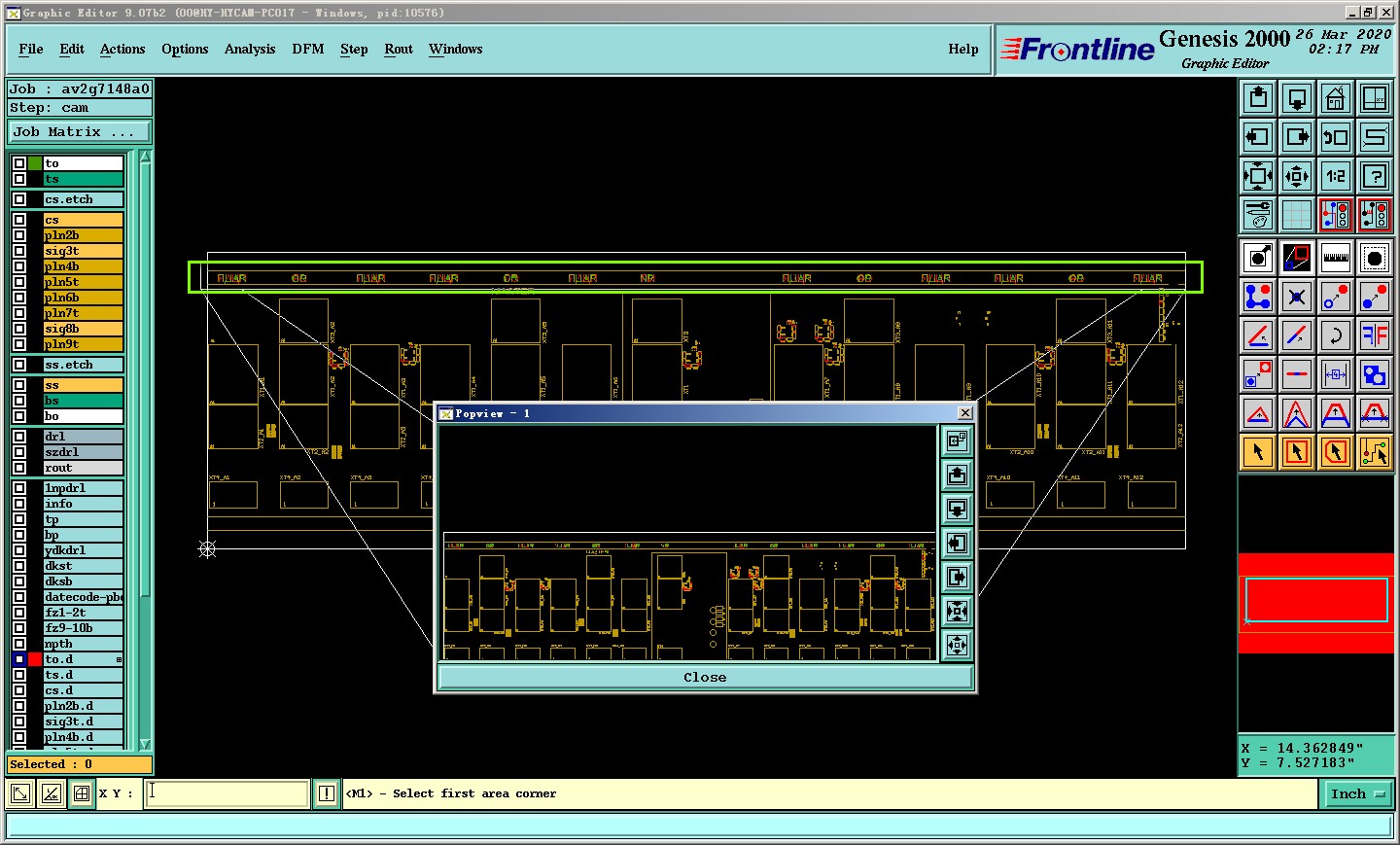Click the blue connected dots tool icon
Screen dimensions: 1400x845
(1258, 297)
